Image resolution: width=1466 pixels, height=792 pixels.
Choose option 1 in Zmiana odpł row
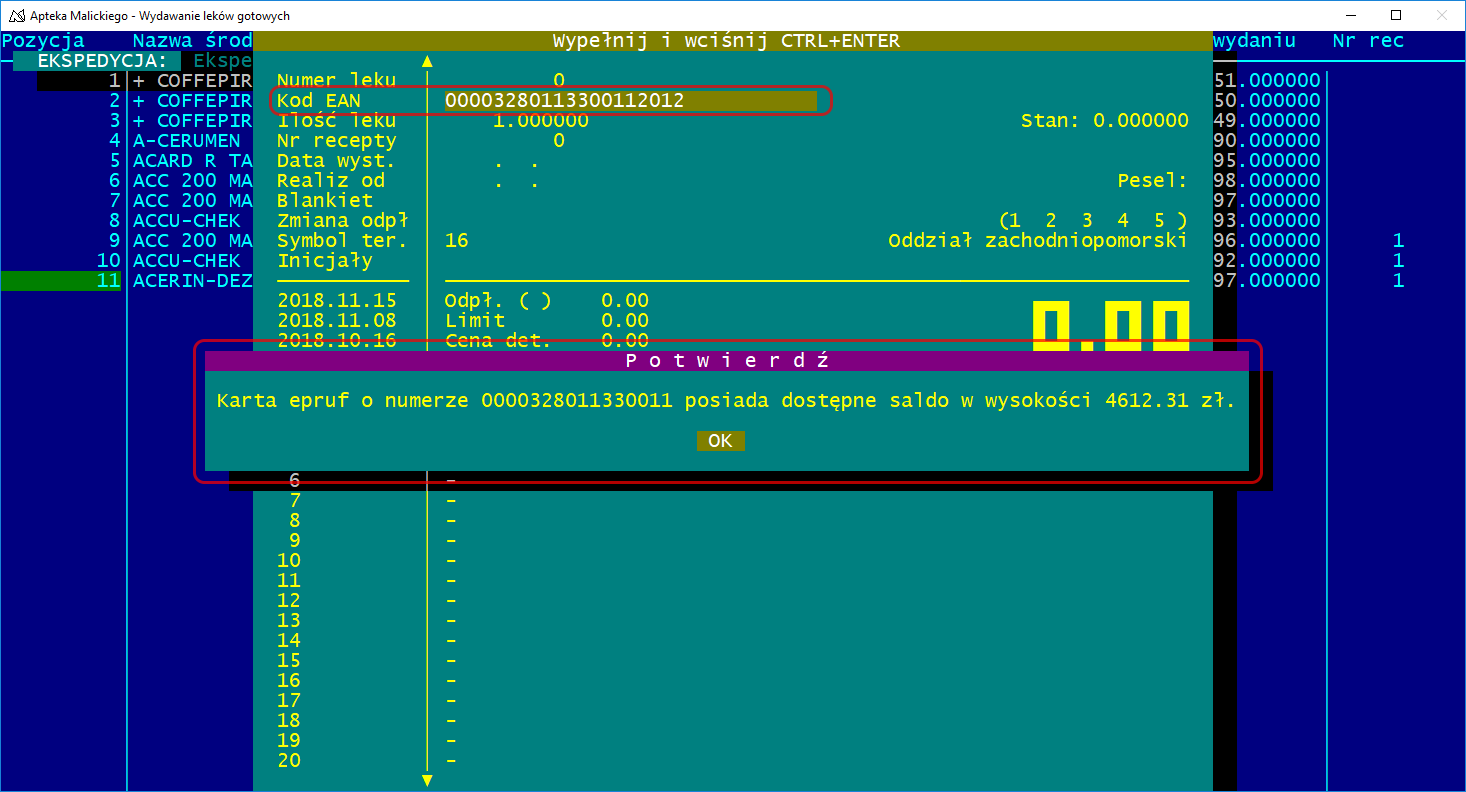point(1015,221)
